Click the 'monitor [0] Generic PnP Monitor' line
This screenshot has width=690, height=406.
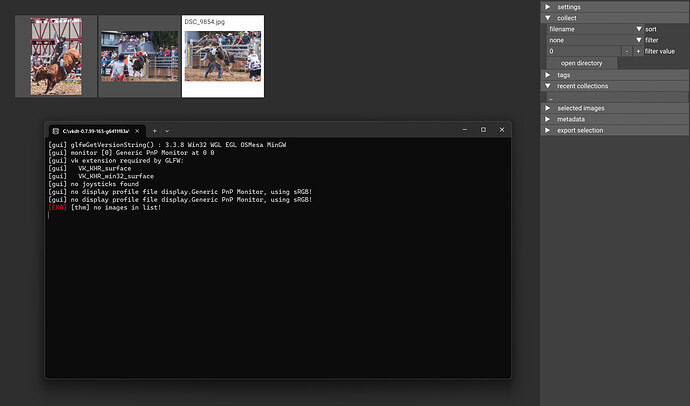point(131,153)
